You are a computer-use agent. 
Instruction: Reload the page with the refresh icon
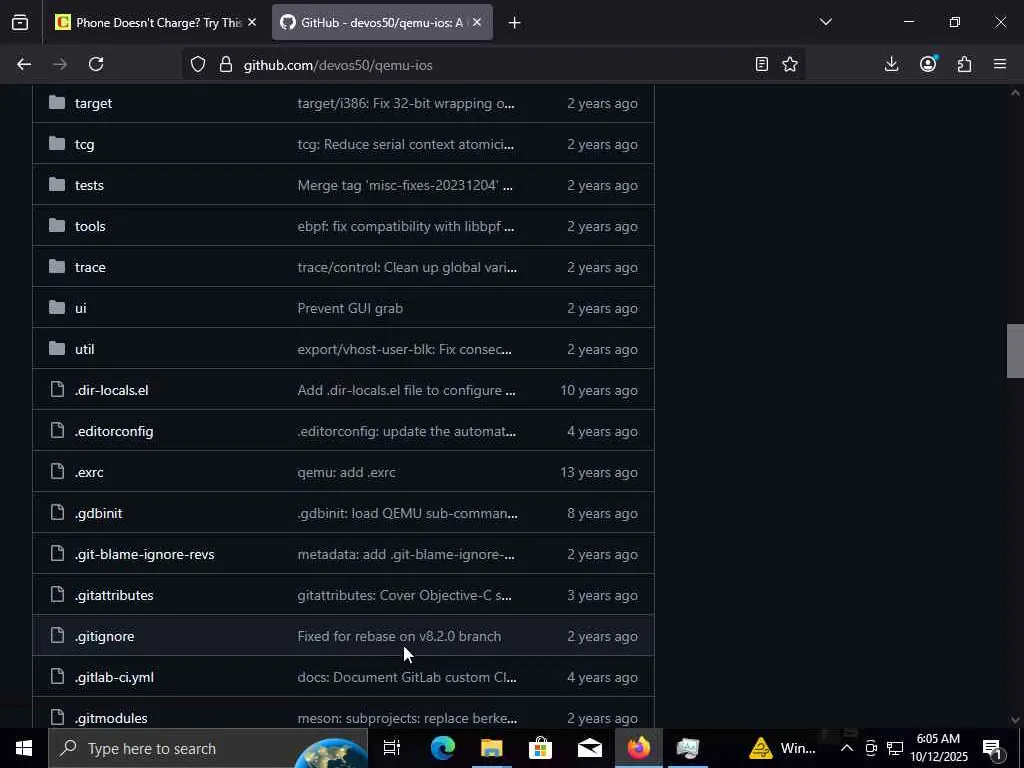tap(96, 64)
